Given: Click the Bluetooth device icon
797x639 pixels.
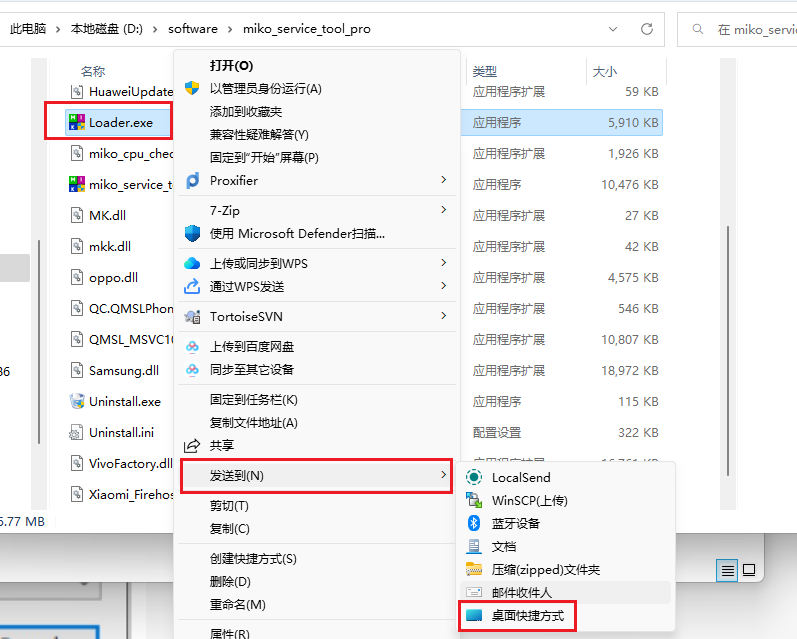Looking at the screenshot, I should (x=474, y=523).
